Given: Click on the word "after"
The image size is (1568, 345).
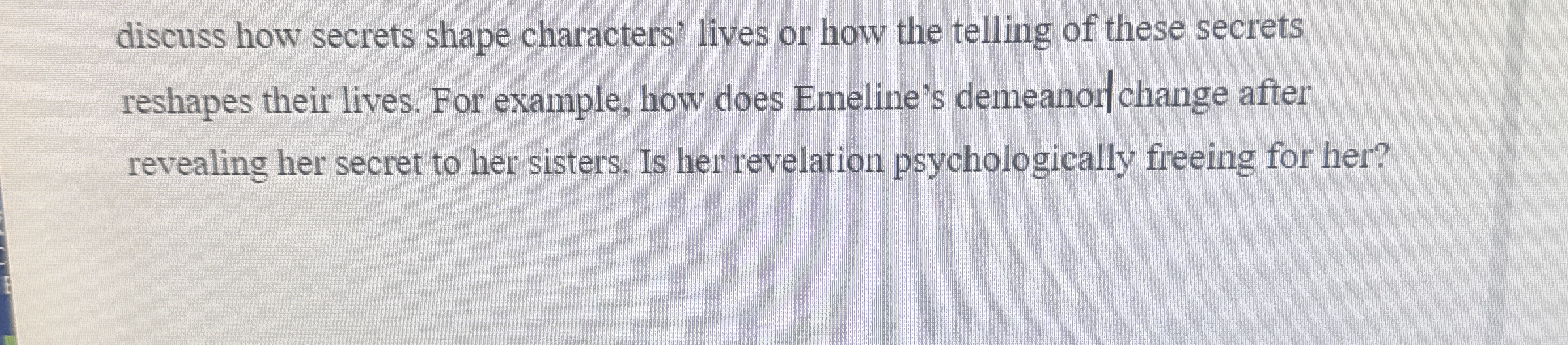Looking at the screenshot, I should tap(1270, 96).
